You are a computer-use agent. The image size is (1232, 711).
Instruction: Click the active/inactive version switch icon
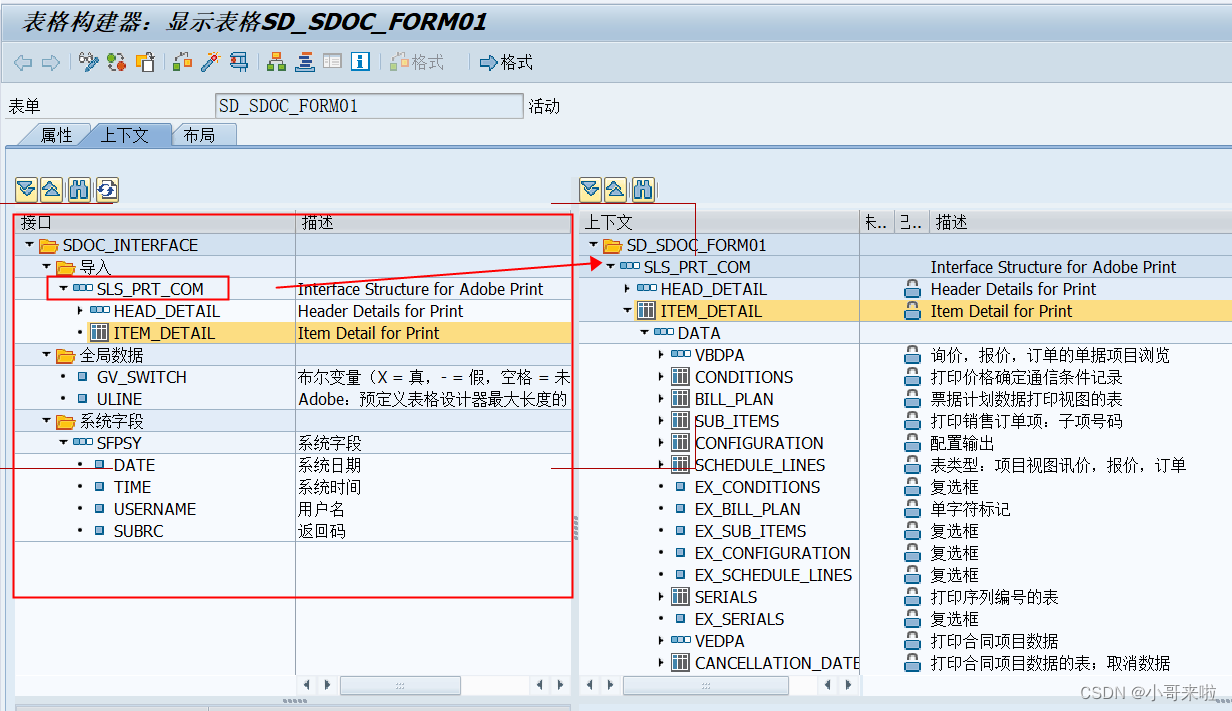[x=116, y=62]
